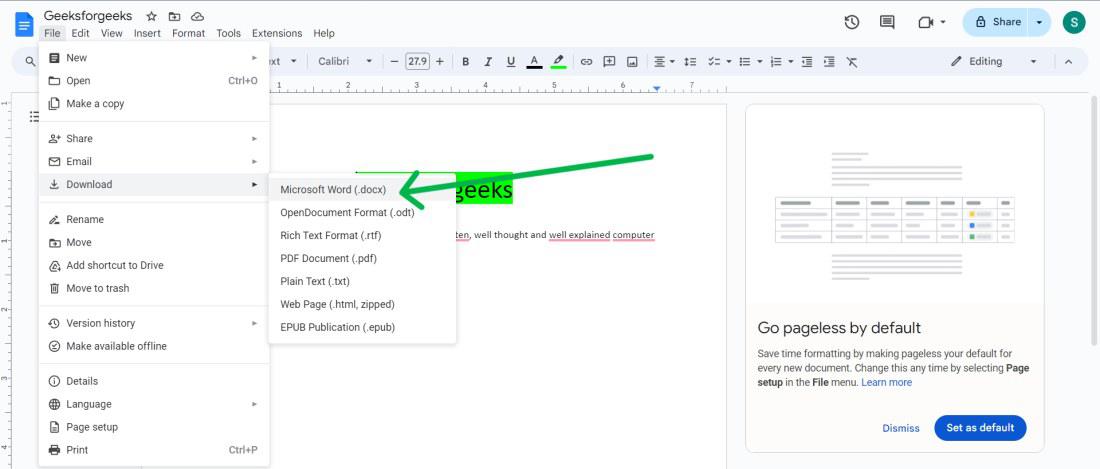The height and width of the screenshot is (469, 1100).
Task: Choose New in File menu
Action: pyautogui.click(x=154, y=58)
